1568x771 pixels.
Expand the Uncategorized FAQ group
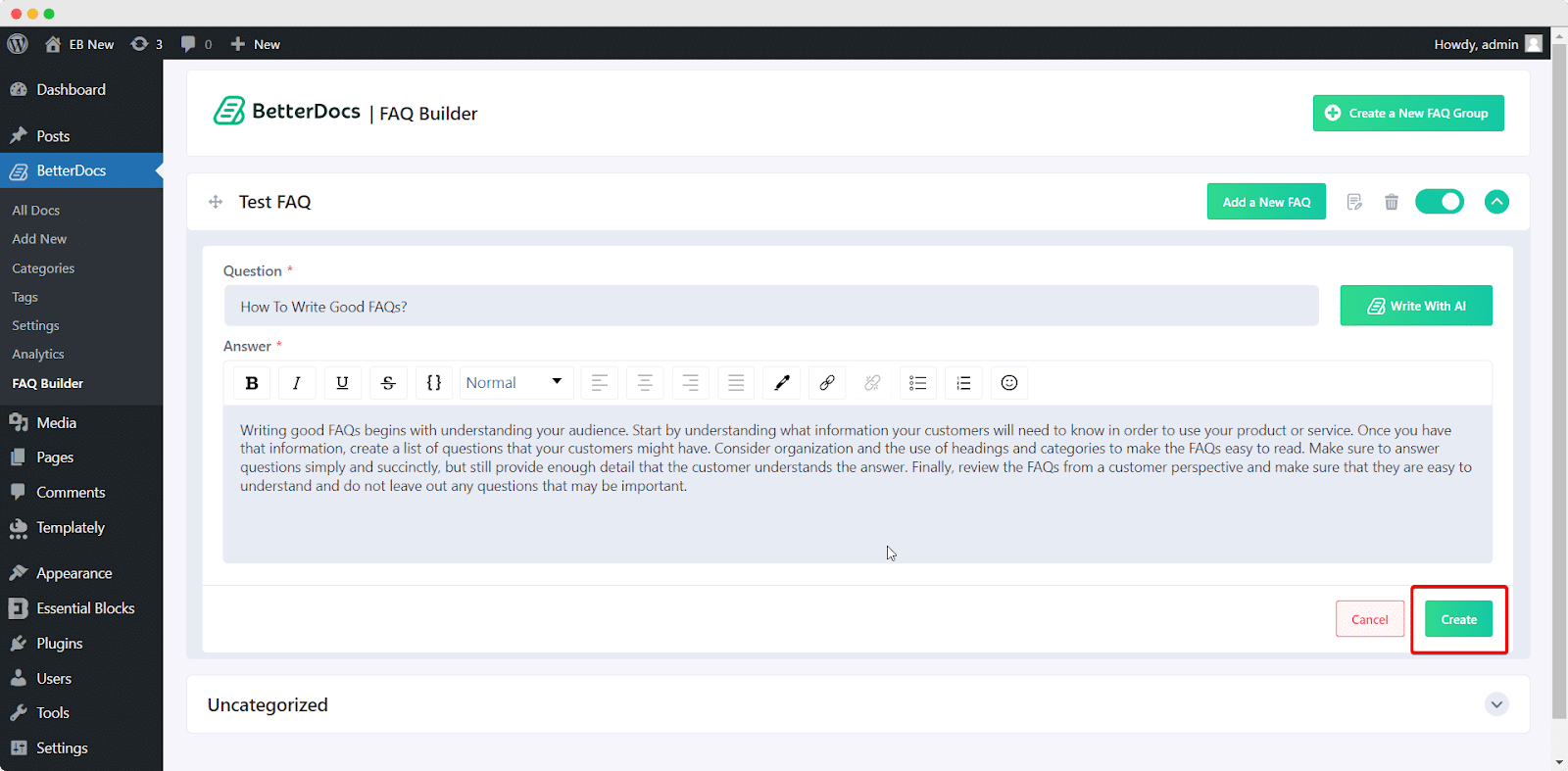(x=1496, y=704)
